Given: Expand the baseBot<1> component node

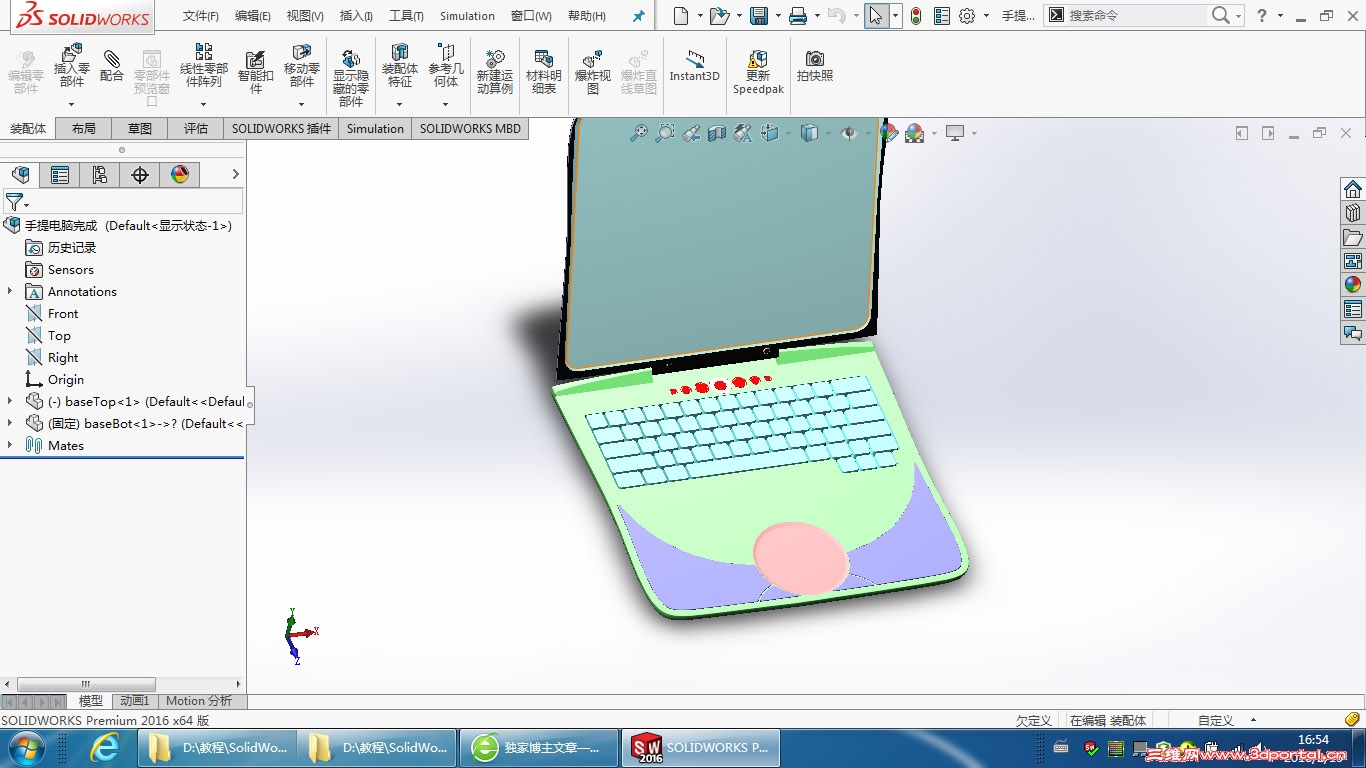Looking at the screenshot, I should click(10, 423).
